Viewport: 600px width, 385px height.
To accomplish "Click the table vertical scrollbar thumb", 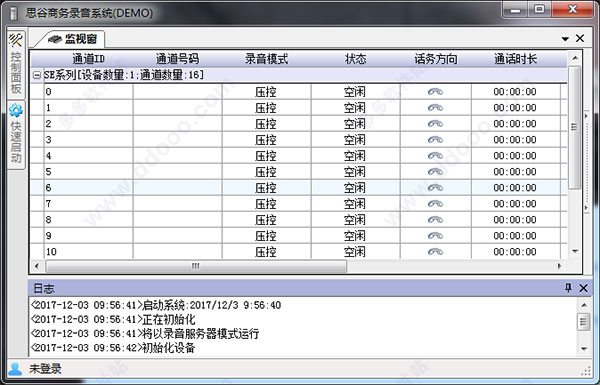I will (x=575, y=127).
